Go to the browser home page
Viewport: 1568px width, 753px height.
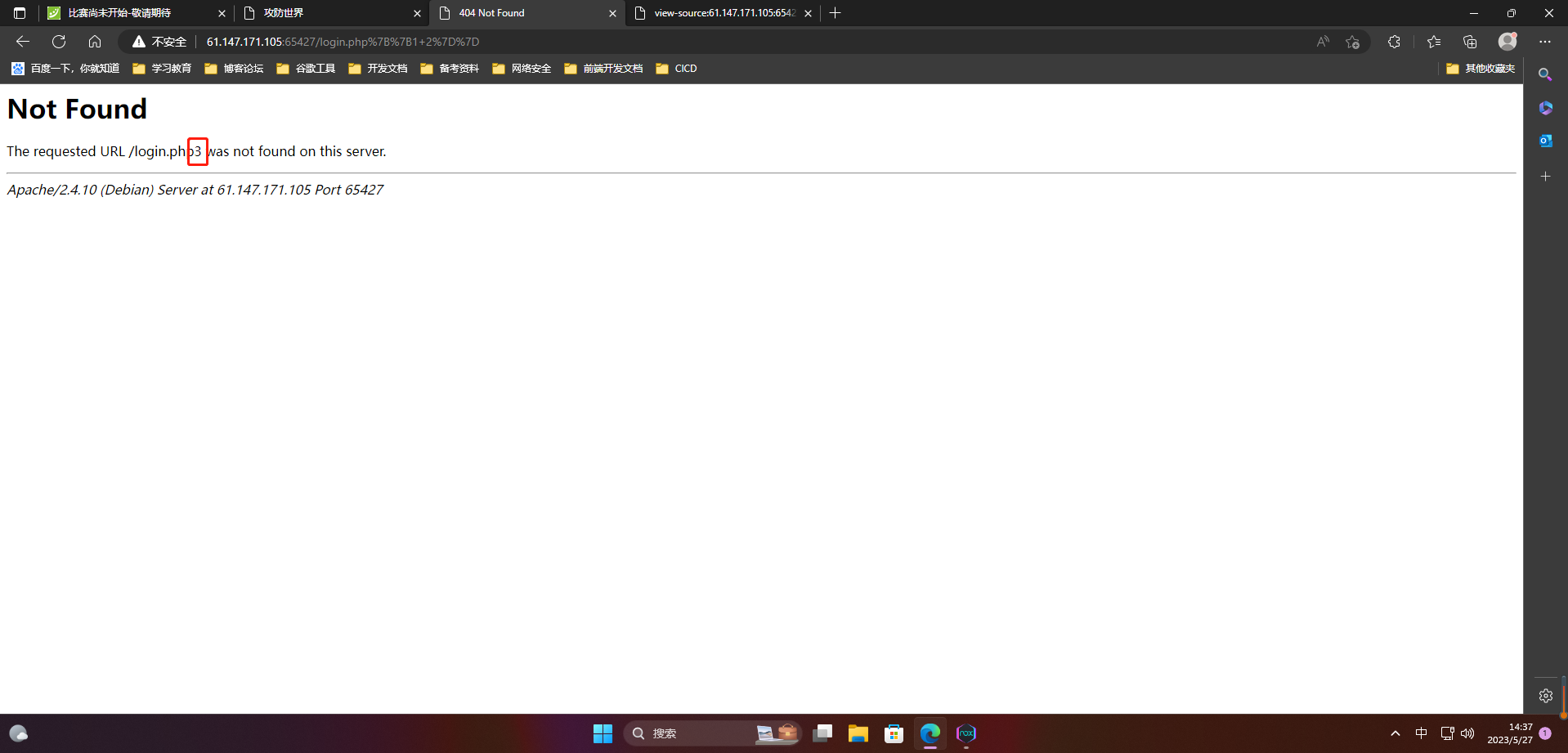click(95, 41)
